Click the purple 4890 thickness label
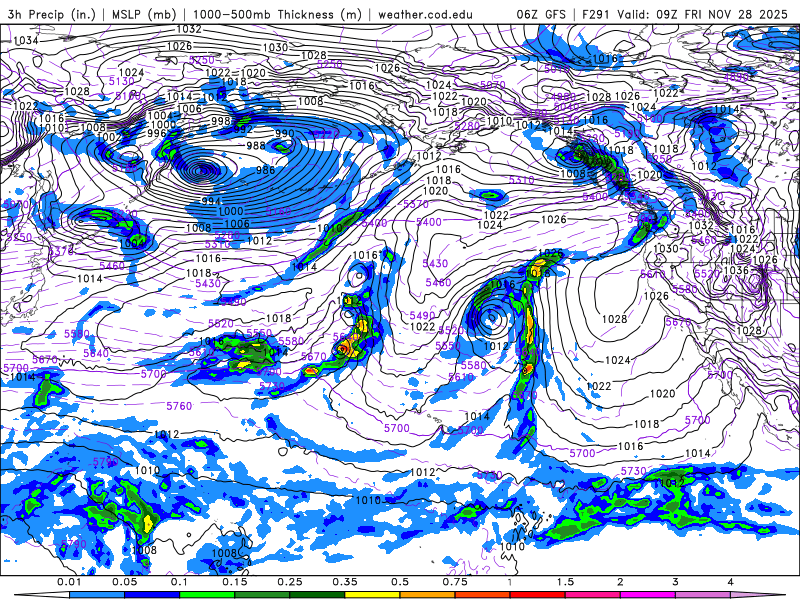800x600 pixels. [736, 77]
